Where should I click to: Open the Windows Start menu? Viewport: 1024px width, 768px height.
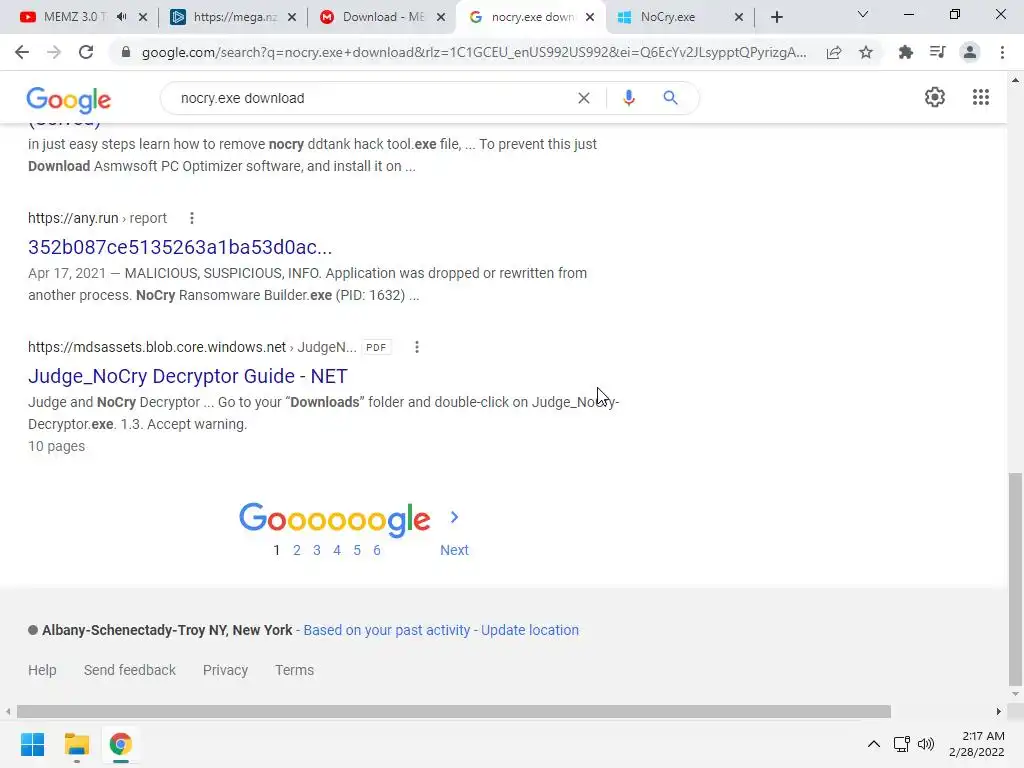click(33, 744)
